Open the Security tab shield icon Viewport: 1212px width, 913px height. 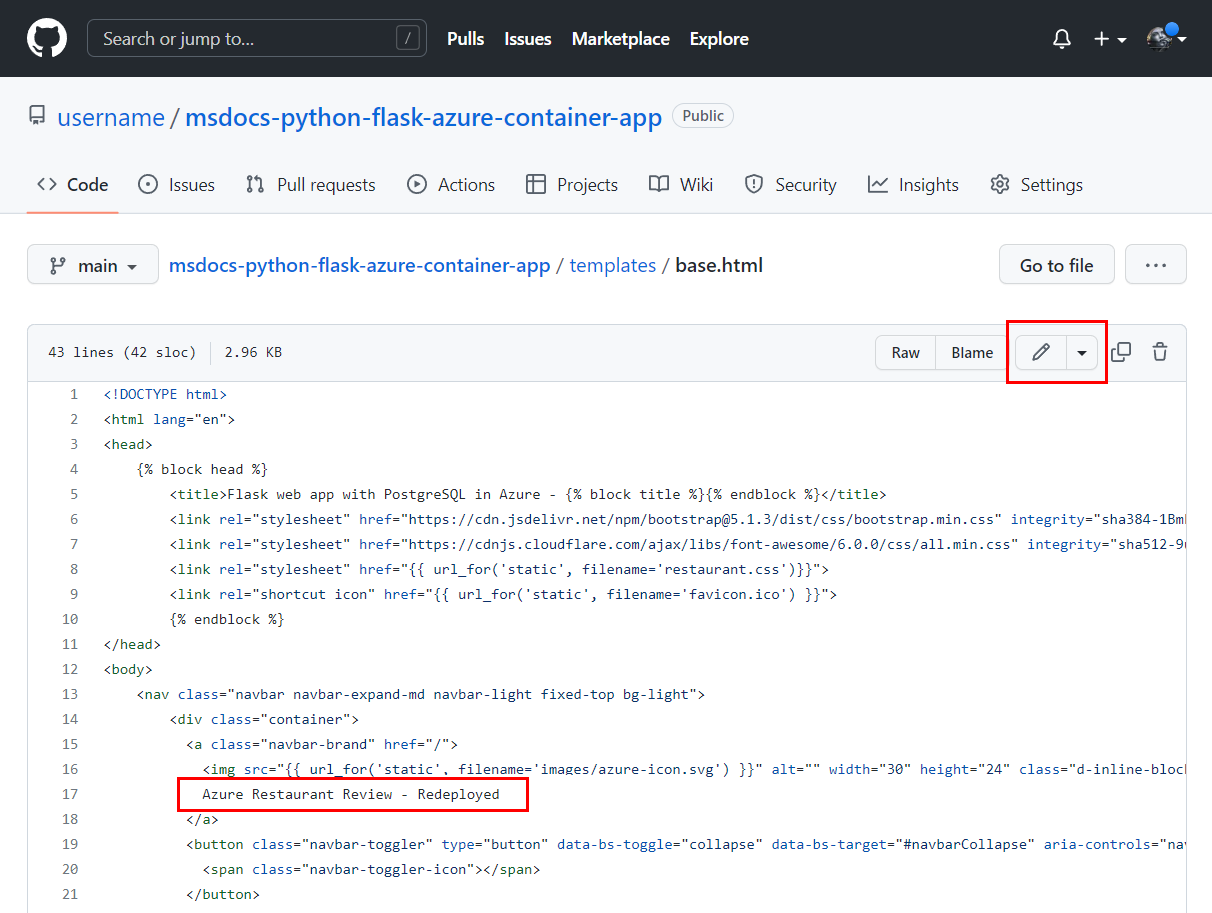point(753,184)
